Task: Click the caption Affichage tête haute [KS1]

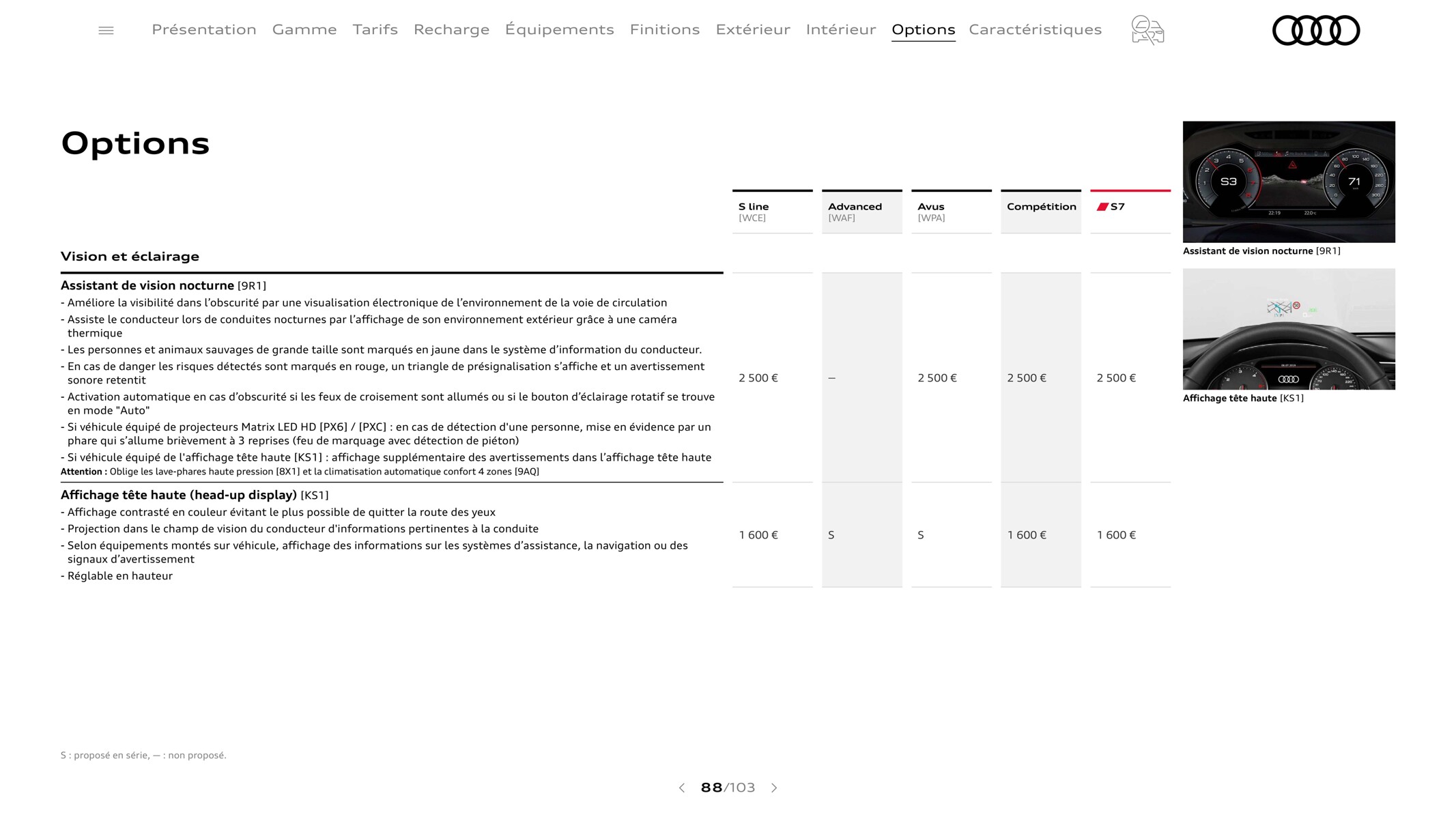Action: [1243, 399]
